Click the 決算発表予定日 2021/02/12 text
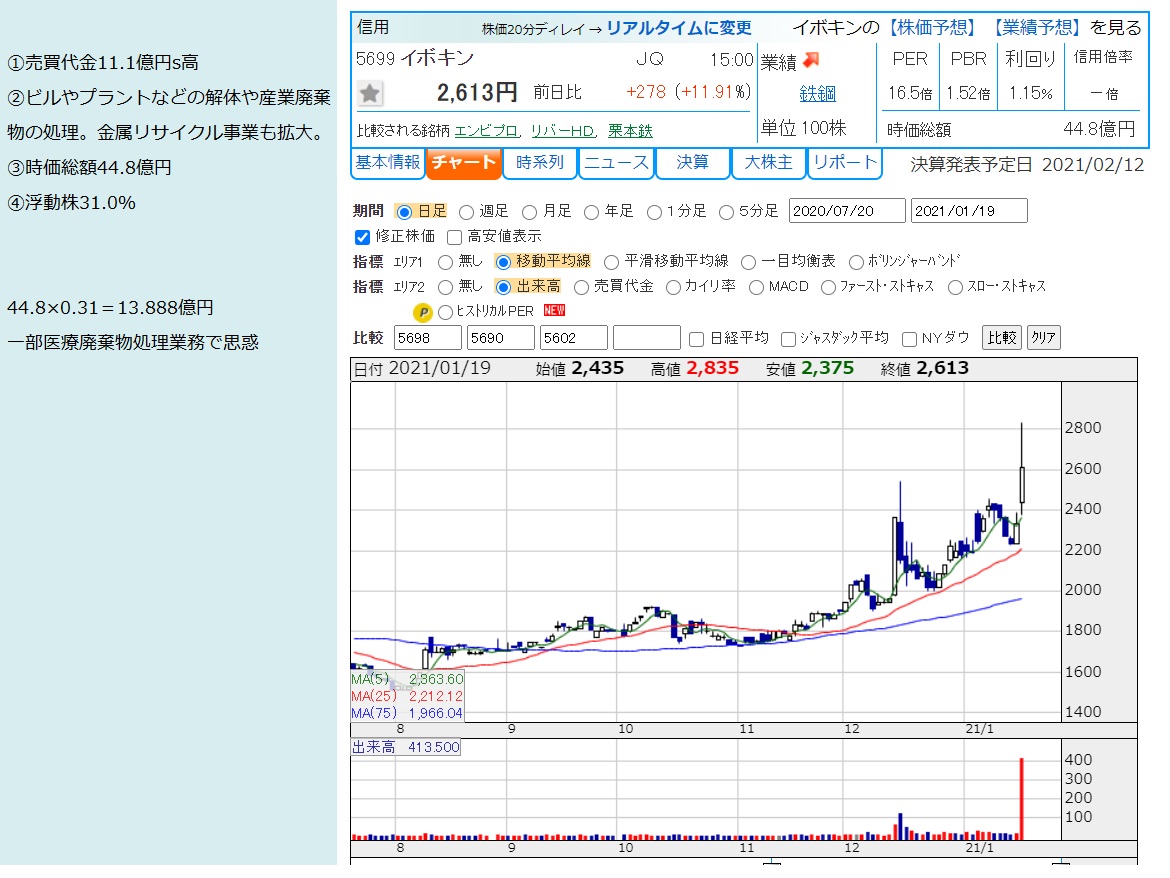 click(1027, 165)
